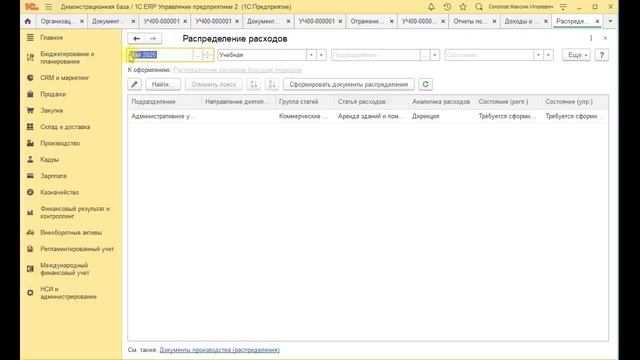Go to the home page icon
The width and height of the screenshot is (640, 360).
tap(28, 21)
